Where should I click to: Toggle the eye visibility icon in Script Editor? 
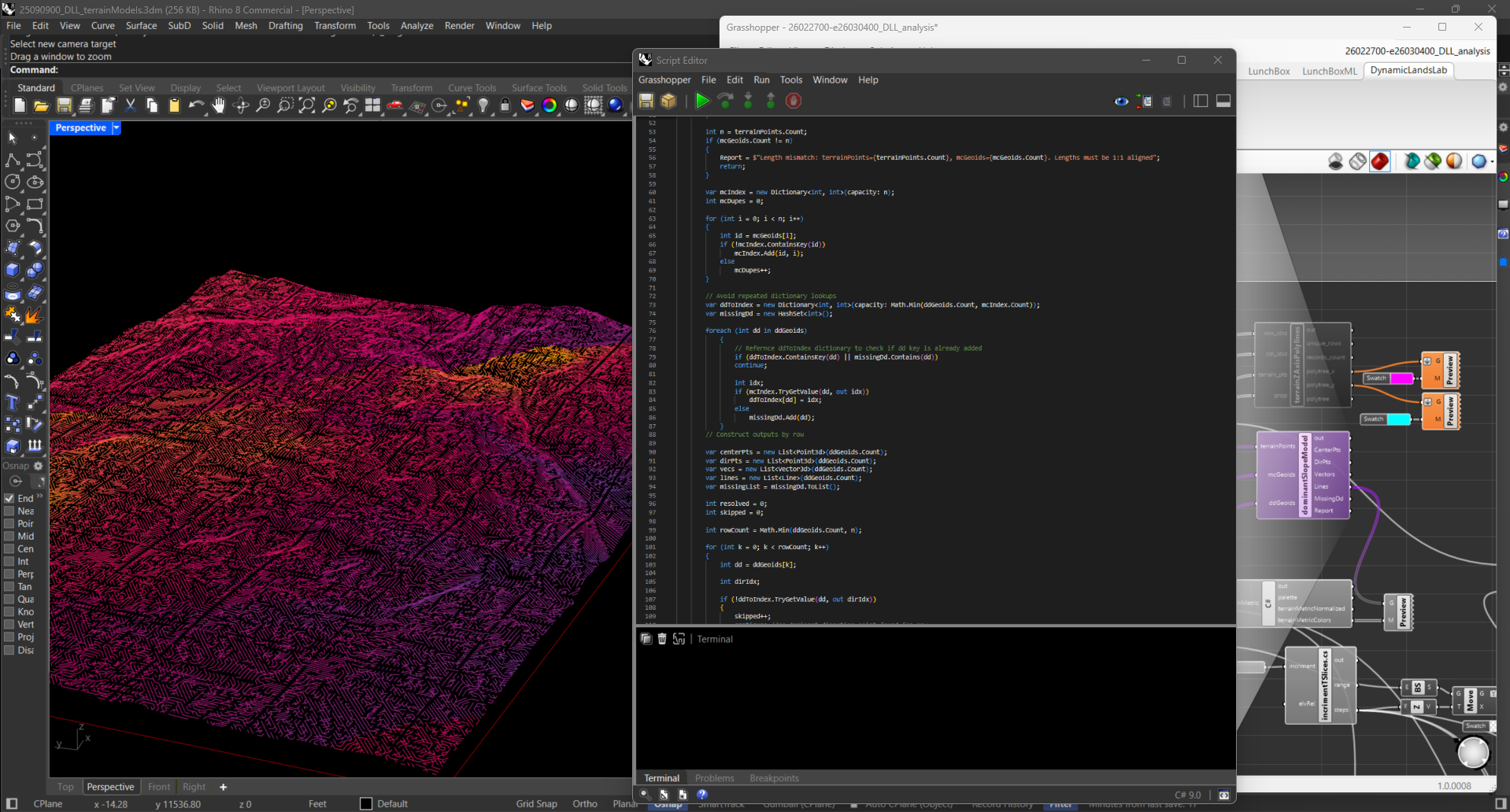point(1121,101)
